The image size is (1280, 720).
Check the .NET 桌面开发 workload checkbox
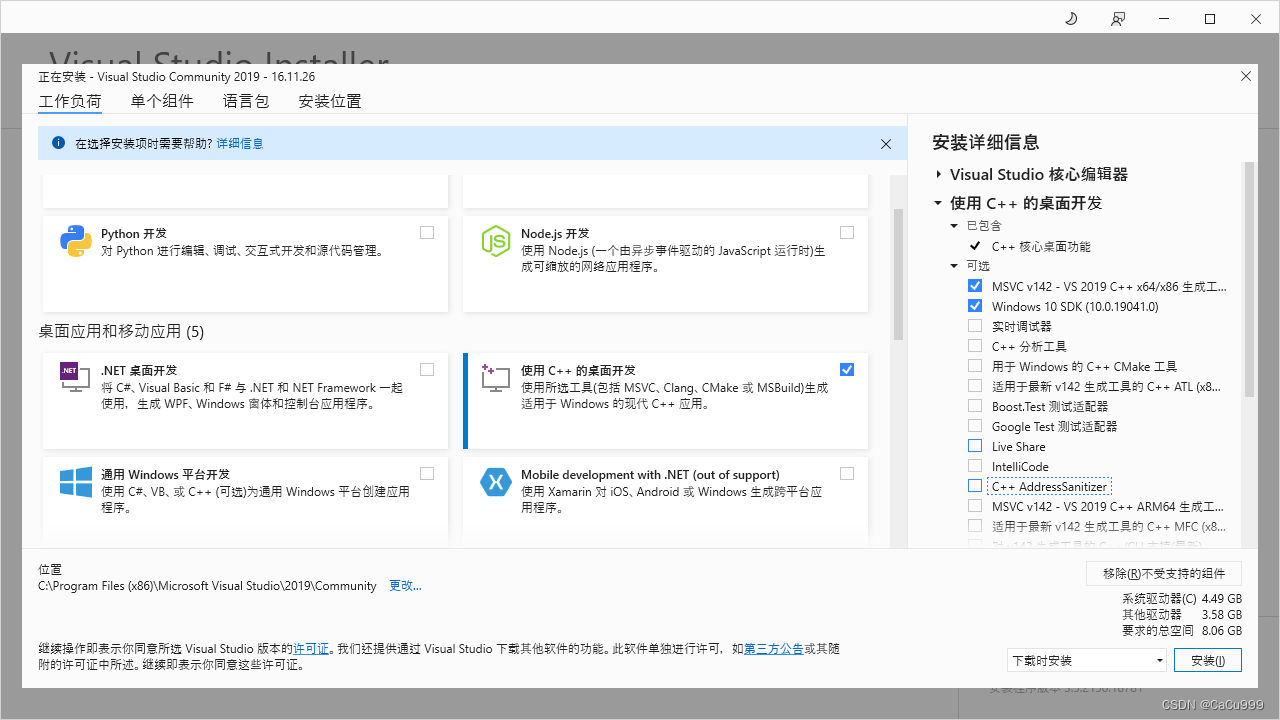tap(427, 369)
